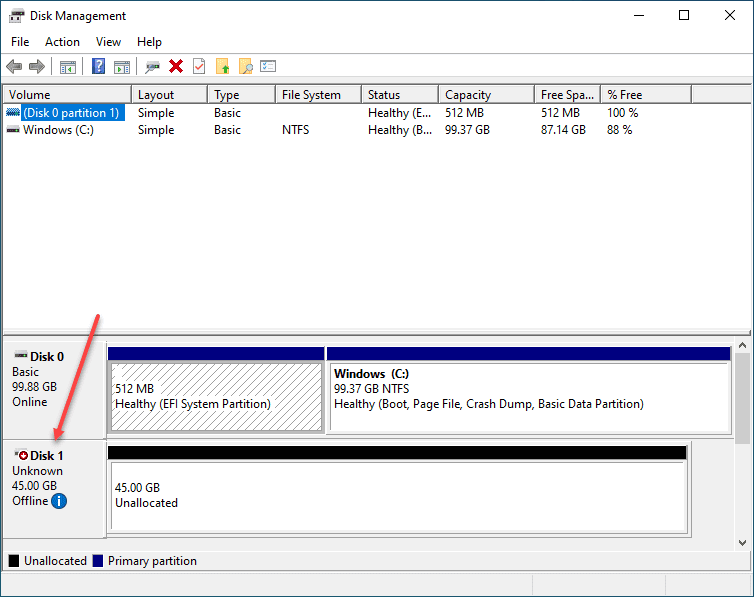The width and height of the screenshot is (754, 597).
Task: Click the Back arrow toolbar icon
Action: (x=14, y=66)
